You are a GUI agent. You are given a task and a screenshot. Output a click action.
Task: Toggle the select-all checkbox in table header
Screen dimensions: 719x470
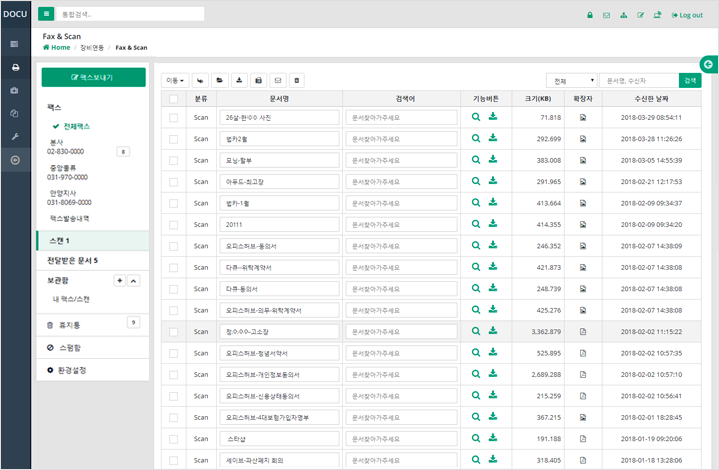[173, 99]
